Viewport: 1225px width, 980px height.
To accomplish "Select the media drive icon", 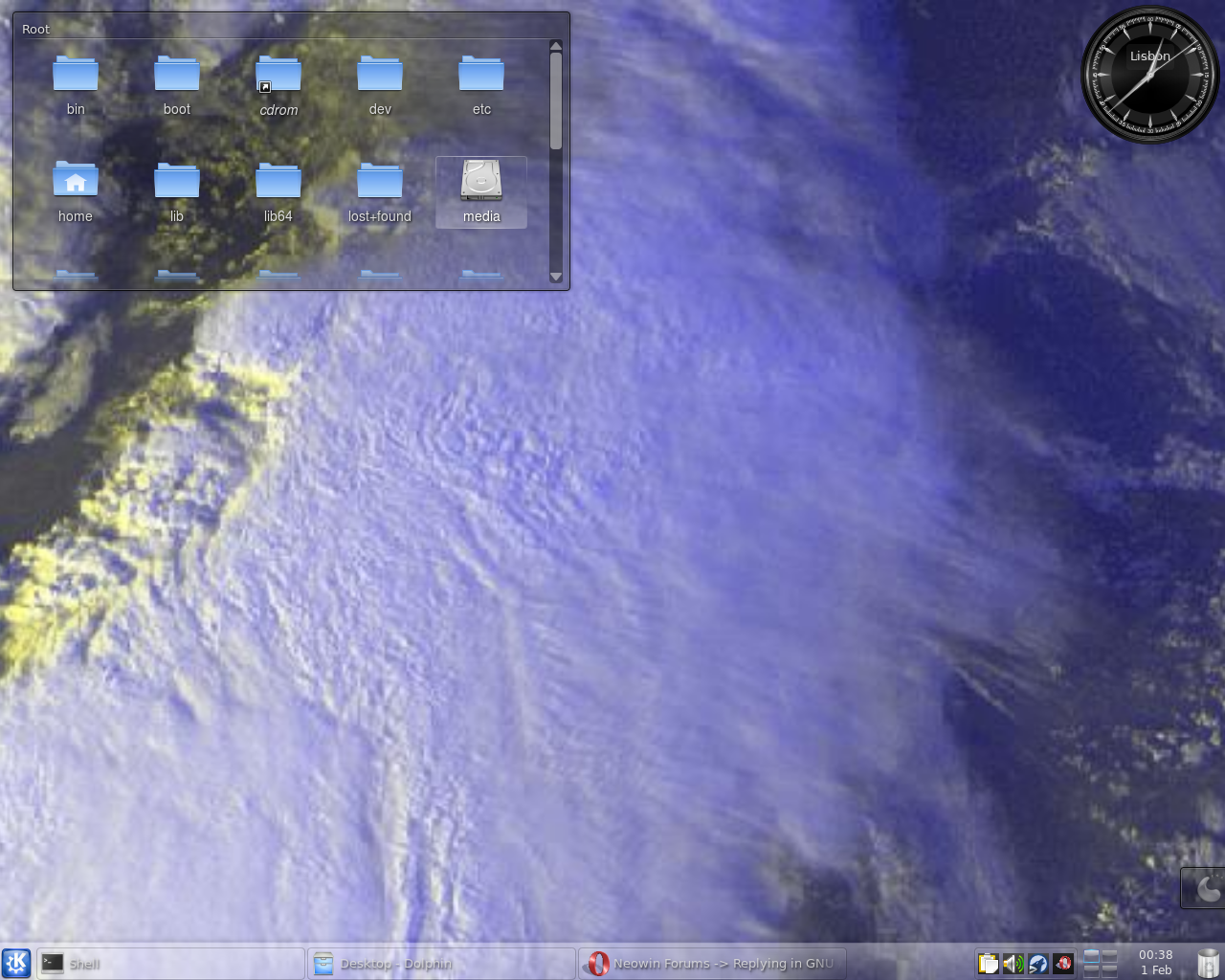I will tap(480, 182).
